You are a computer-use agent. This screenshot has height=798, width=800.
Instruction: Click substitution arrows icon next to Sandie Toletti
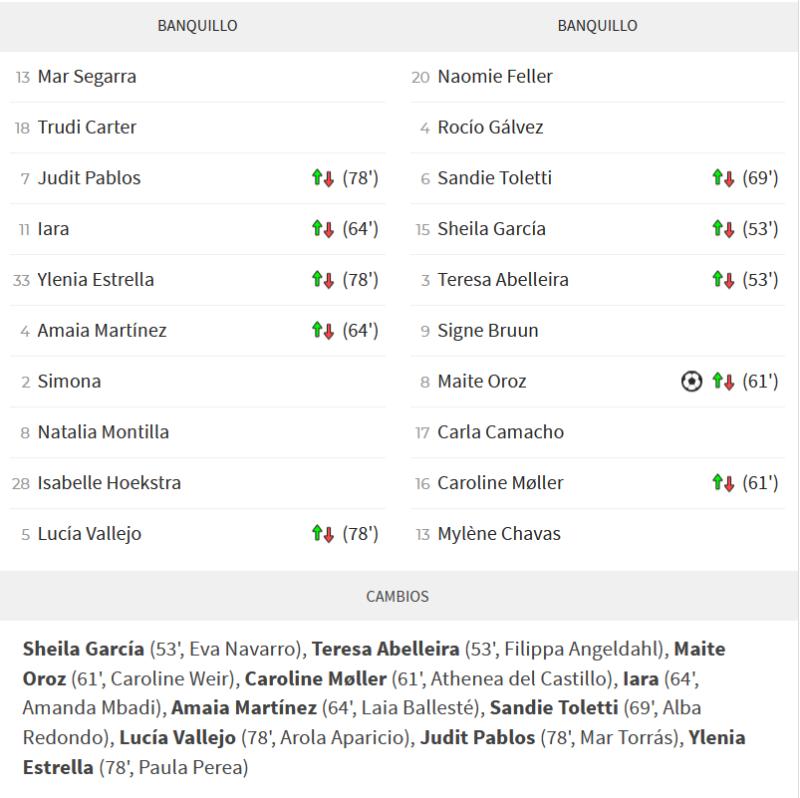click(722, 178)
